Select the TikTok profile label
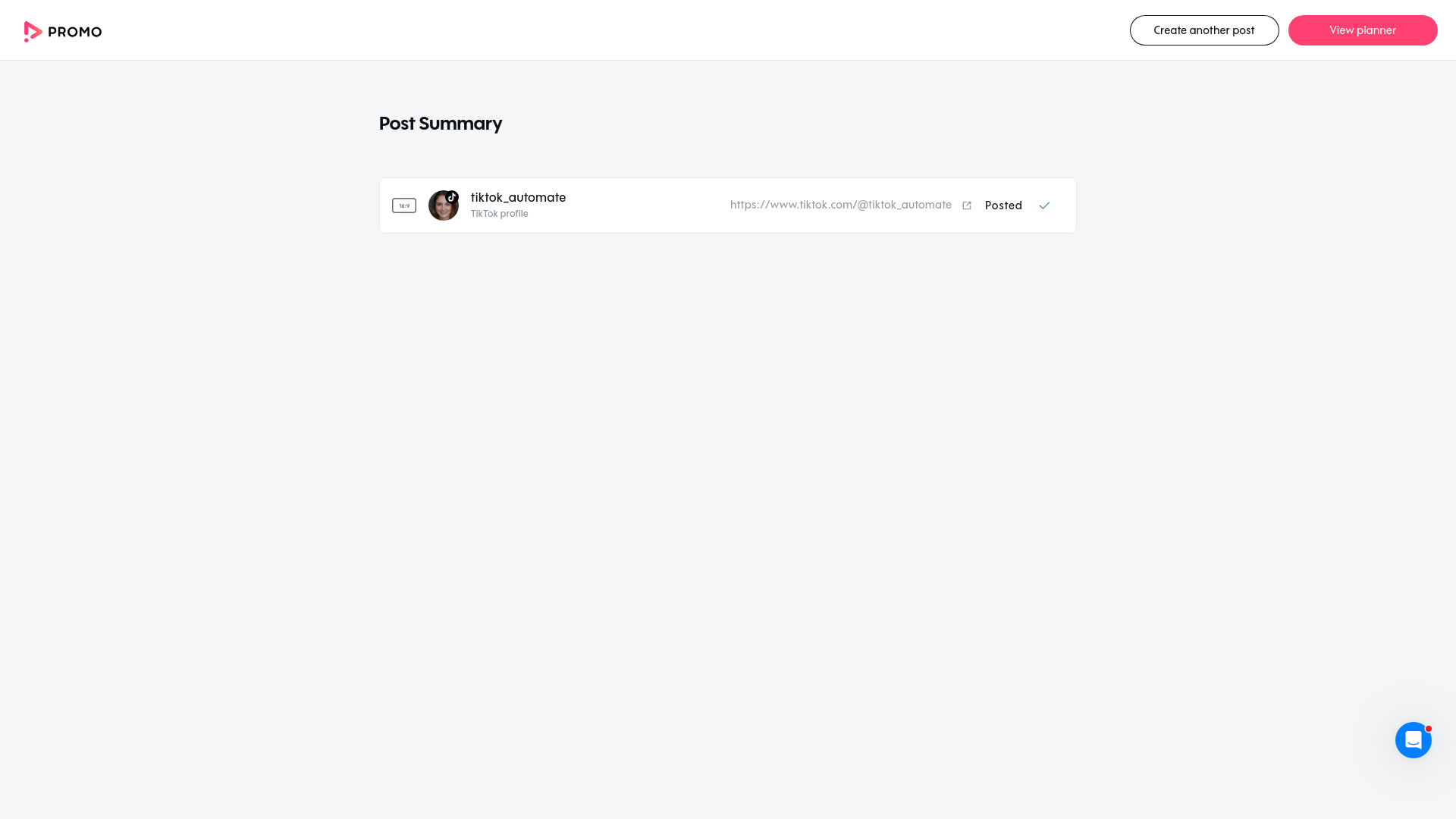The height and width of the screenshot is (819, 1456). (499, 213)
